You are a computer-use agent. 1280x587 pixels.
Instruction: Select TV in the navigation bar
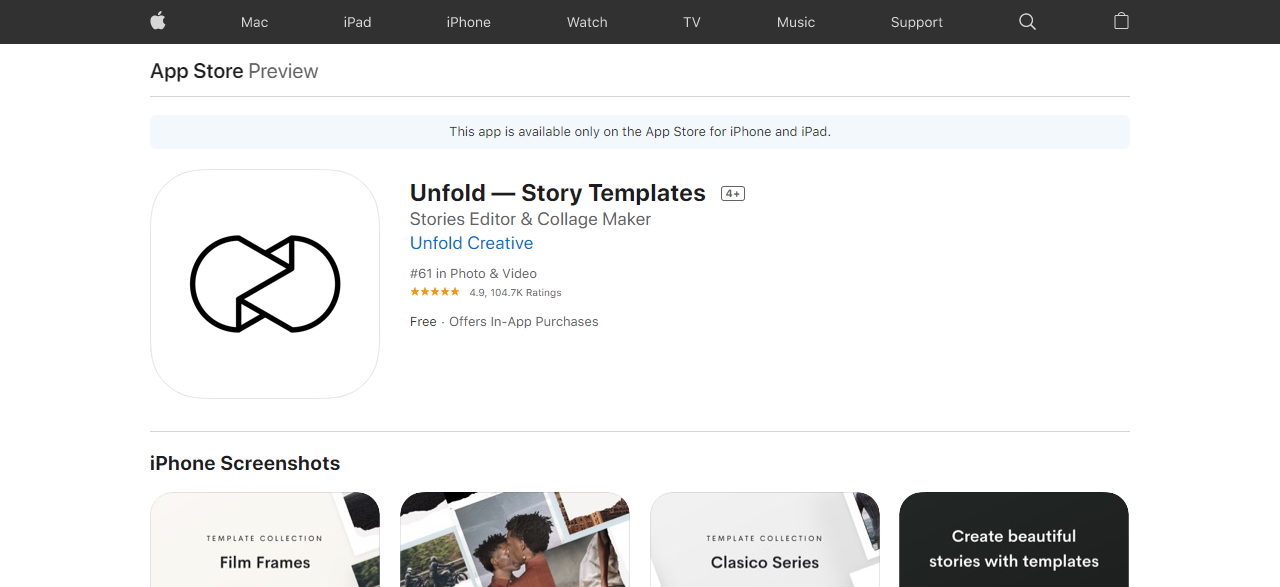(692, 22)
